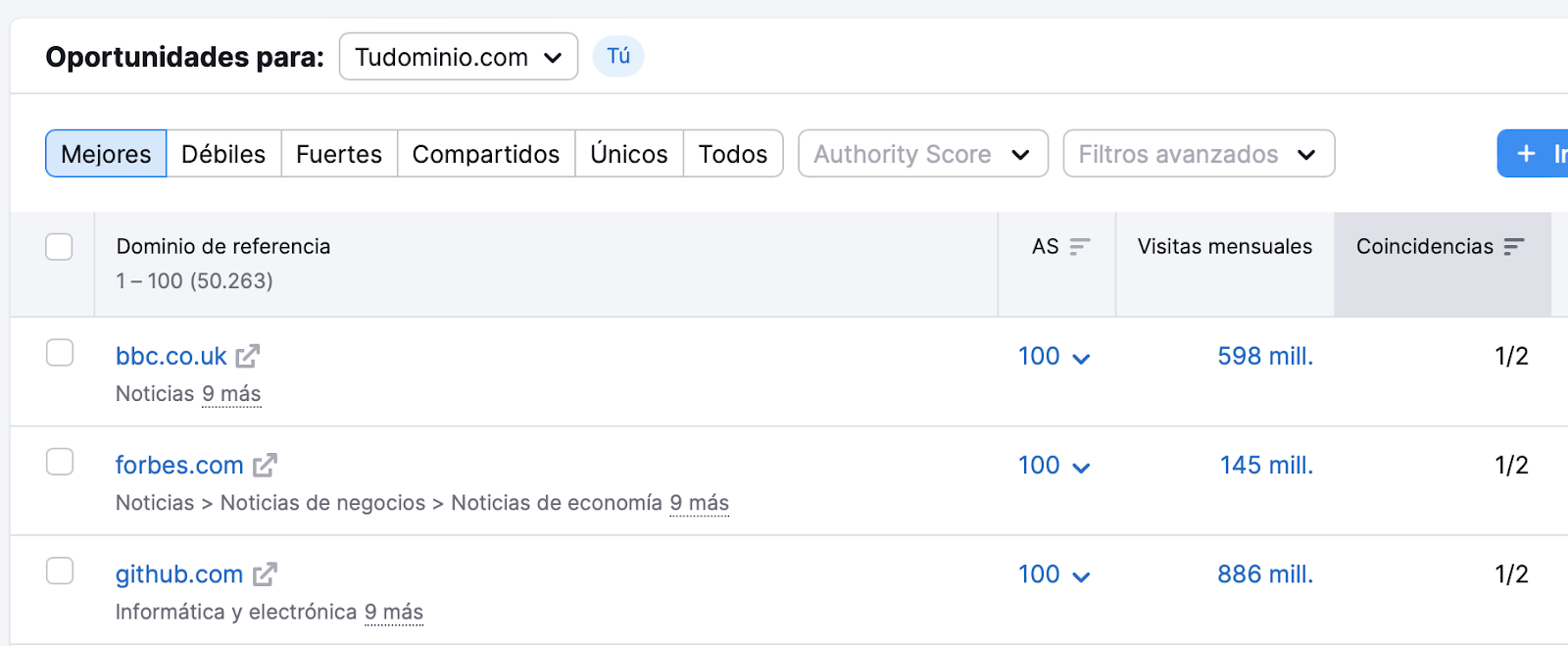Sort the table by the AS sort icon
Image resolution: width=1568 pixels, height=646 pixels.
(x=1081, y=247)
